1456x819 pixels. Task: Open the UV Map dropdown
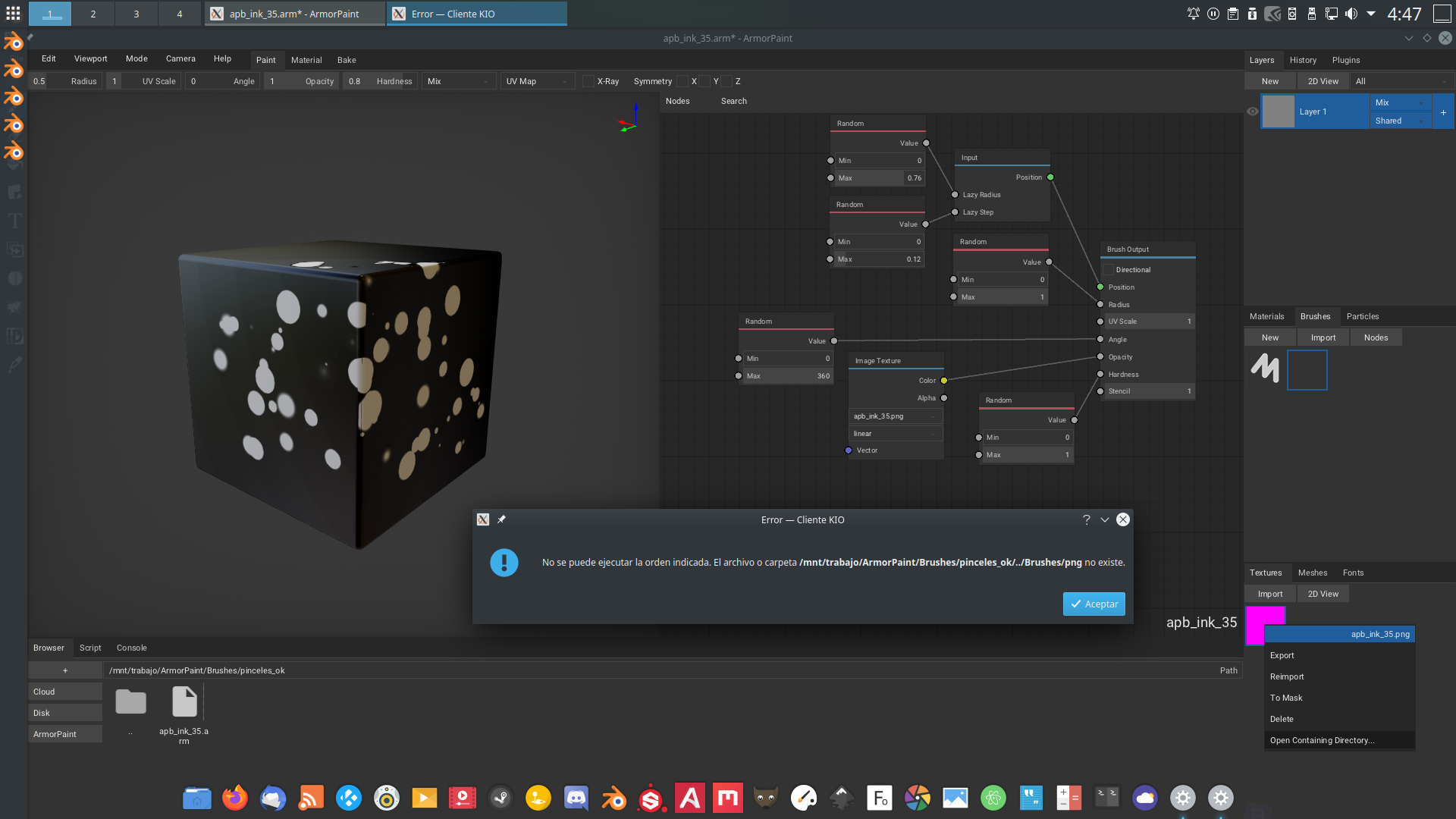pos(538,81)
